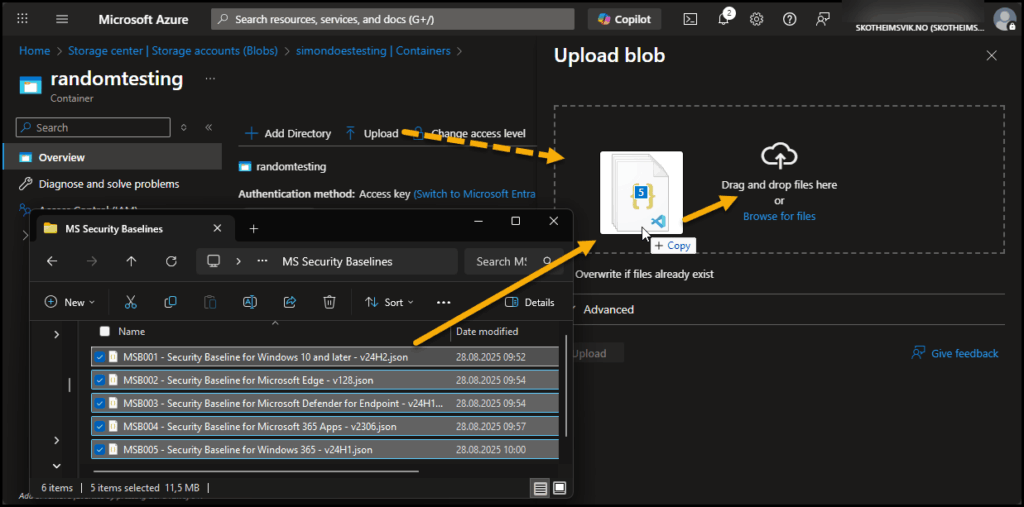Image resolution: width=1024 pixels, height=507 pixels.
Task: Expand hidden address path ellipsis
Action: pyautogui.click(x=263, y=261)
